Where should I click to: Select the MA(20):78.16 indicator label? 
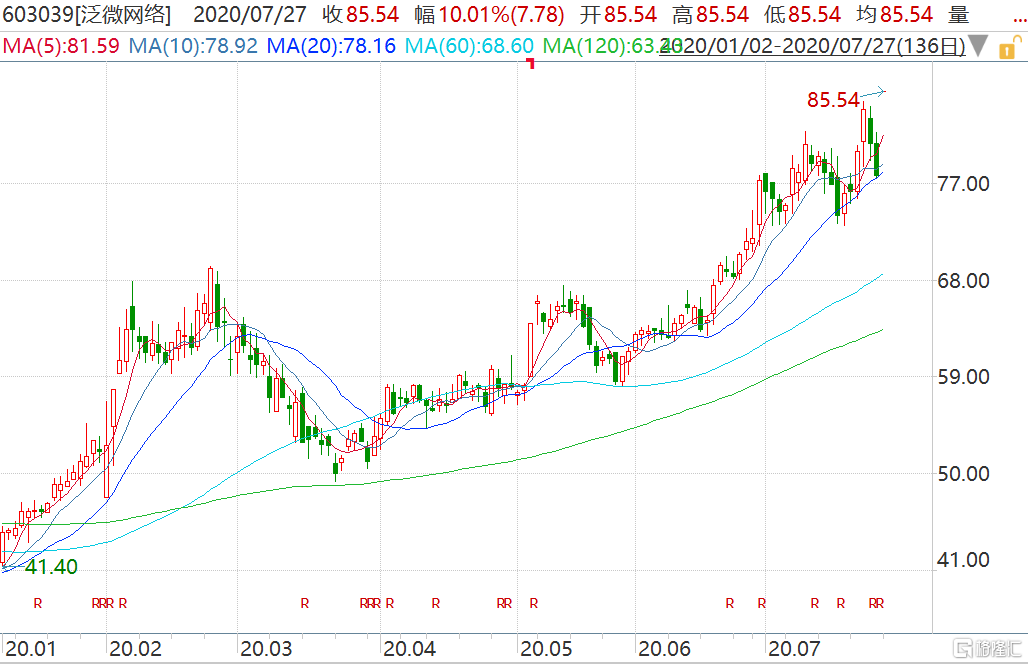point(332,46)
